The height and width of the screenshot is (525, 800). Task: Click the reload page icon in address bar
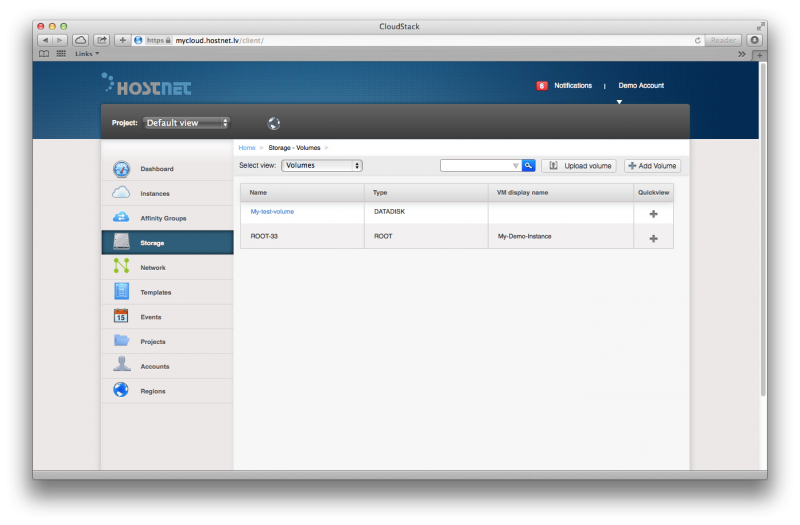697,40
